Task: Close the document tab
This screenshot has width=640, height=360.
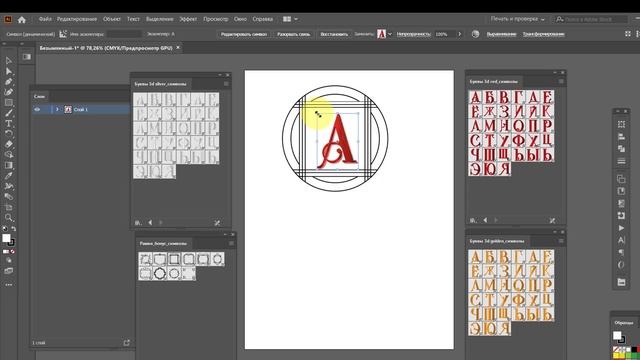Action: point(178,48)
